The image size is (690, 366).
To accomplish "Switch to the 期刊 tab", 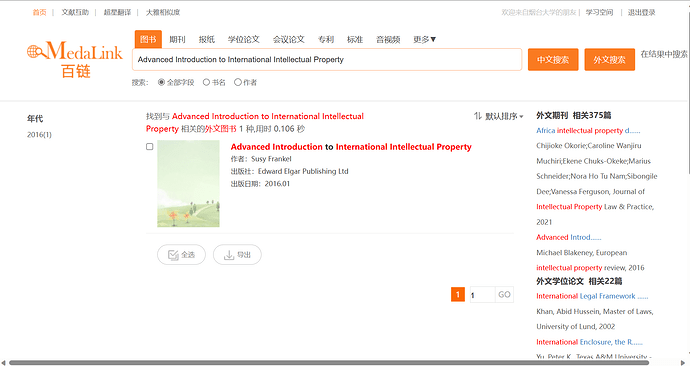I will click(x=177, y=39).
